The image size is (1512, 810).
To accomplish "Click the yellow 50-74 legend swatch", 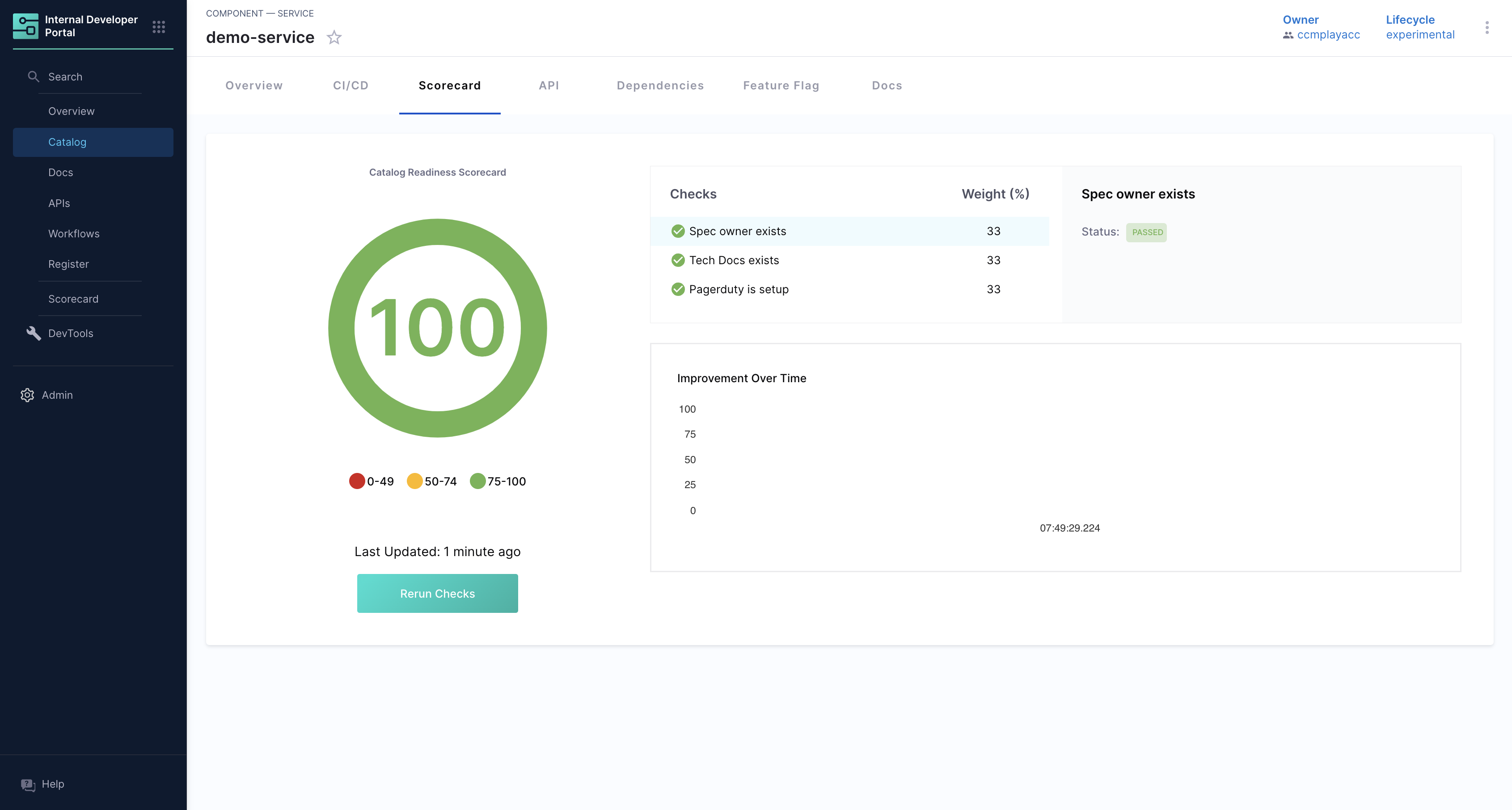I will 414,481.
